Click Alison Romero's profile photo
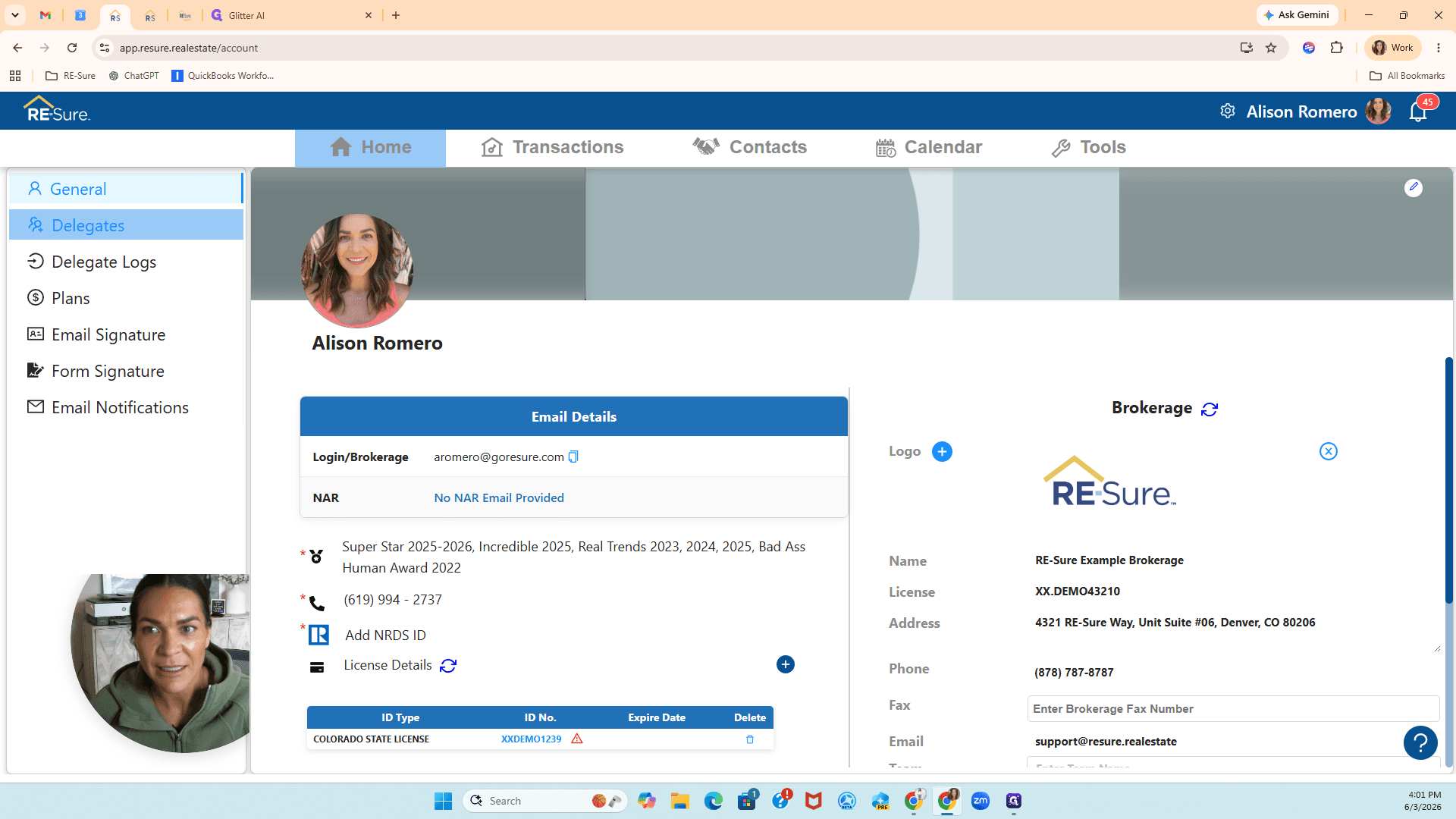The height and width of the screenshot is (819, 1456). pos(357,270)
